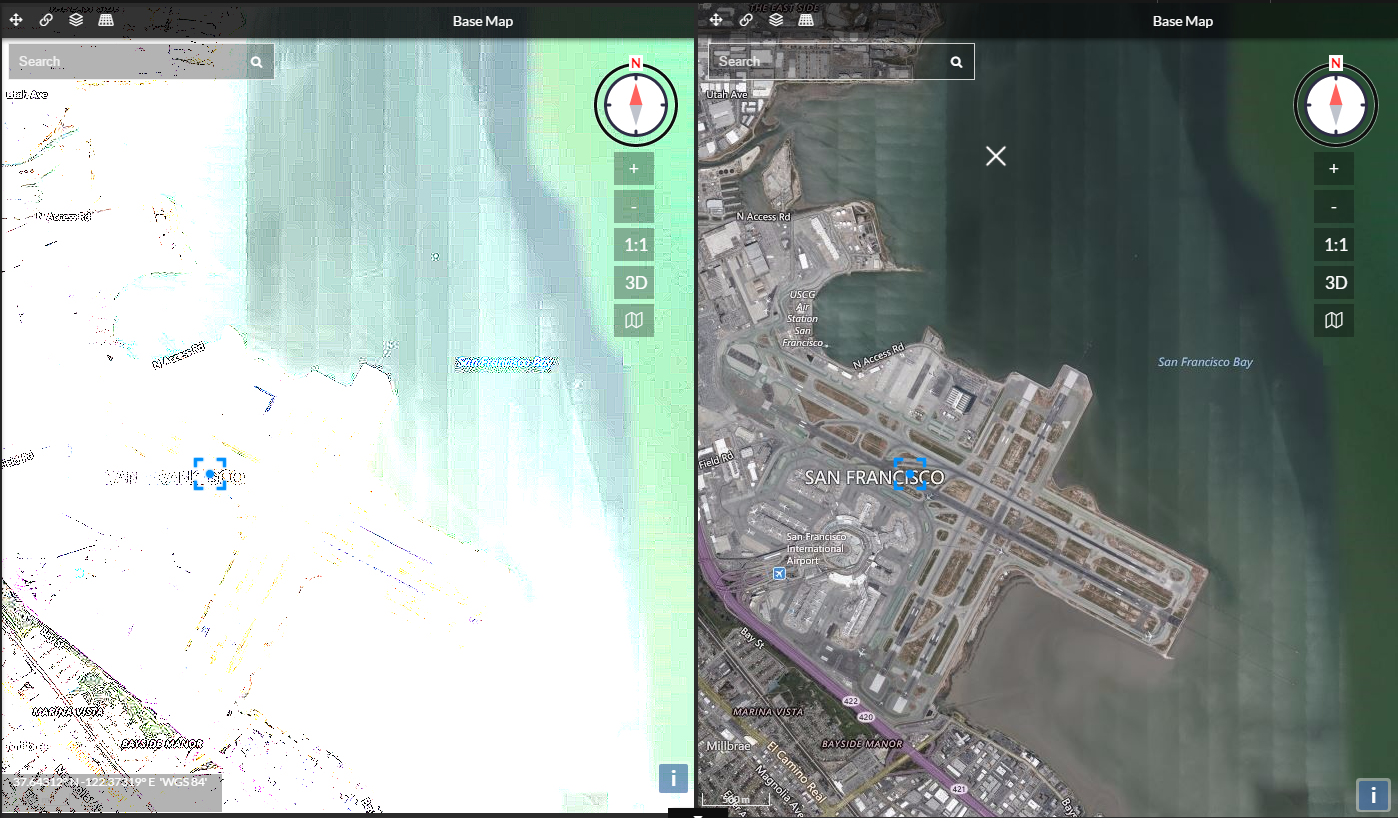Zoom out with minus button on right map
Image resolution: width=1398 pixels, height=818 pixels.
click(1334, 206)
